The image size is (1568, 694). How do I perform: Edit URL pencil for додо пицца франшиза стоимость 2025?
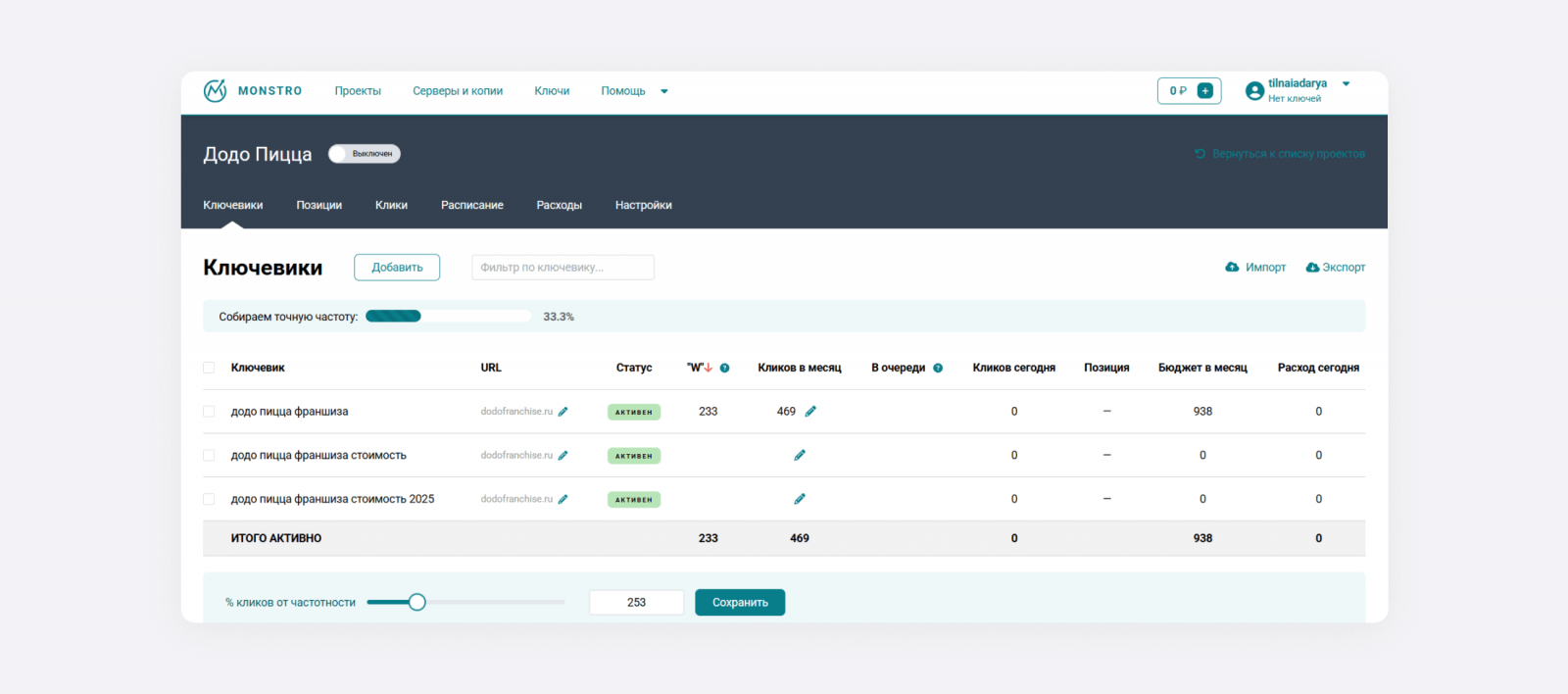tap(563, 499)
